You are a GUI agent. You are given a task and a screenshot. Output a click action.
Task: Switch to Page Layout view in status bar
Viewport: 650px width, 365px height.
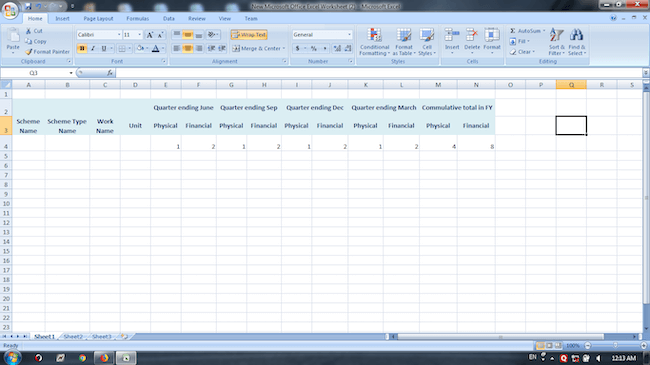coord(549,346)
